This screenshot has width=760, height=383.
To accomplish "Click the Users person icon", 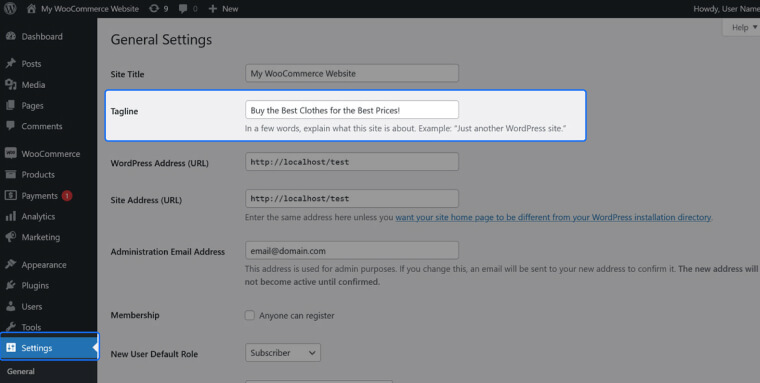I will point(11,306).
